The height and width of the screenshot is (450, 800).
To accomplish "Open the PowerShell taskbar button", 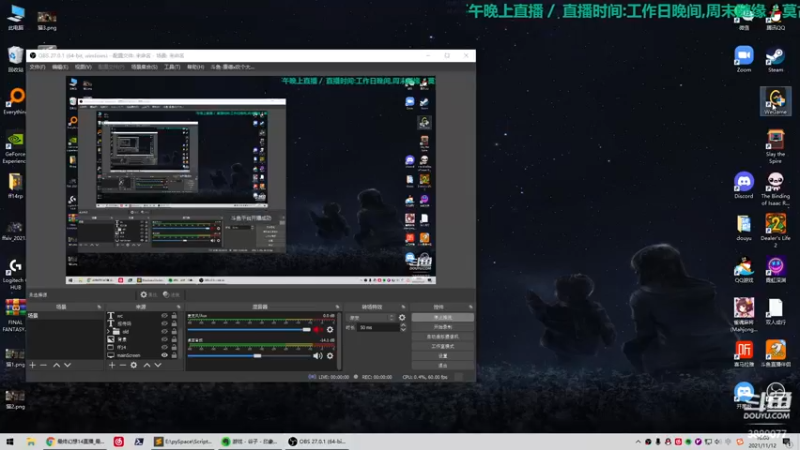I will tap(139, 442).
